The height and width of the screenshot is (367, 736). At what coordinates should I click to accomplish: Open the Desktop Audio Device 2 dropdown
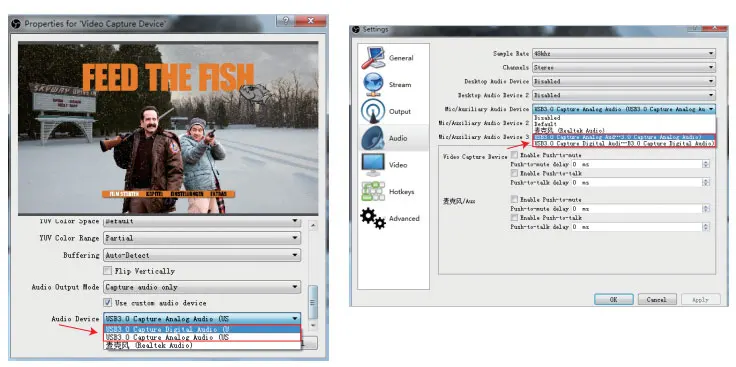coord(624,95)
